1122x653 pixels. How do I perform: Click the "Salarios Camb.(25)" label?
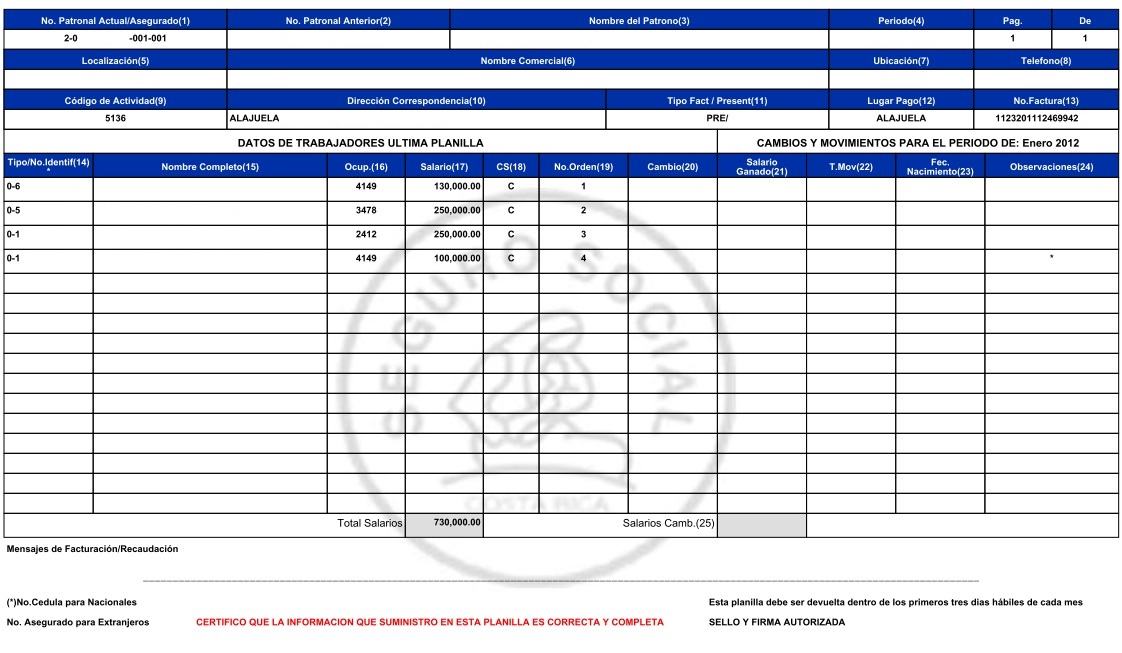(x=668, y=524)
